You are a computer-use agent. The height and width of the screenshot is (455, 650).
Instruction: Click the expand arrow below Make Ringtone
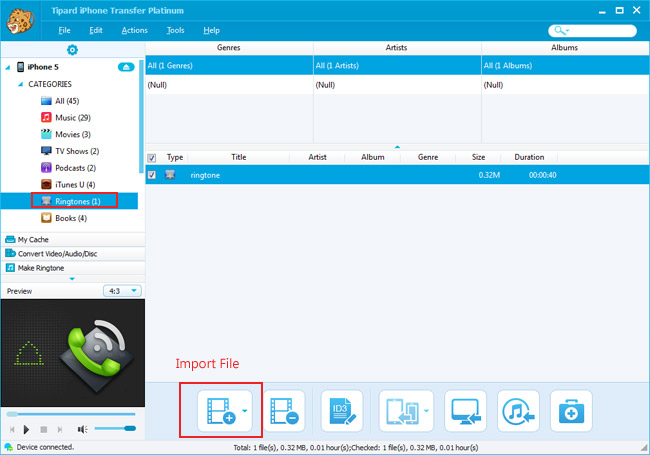click(x=72, y=278)
